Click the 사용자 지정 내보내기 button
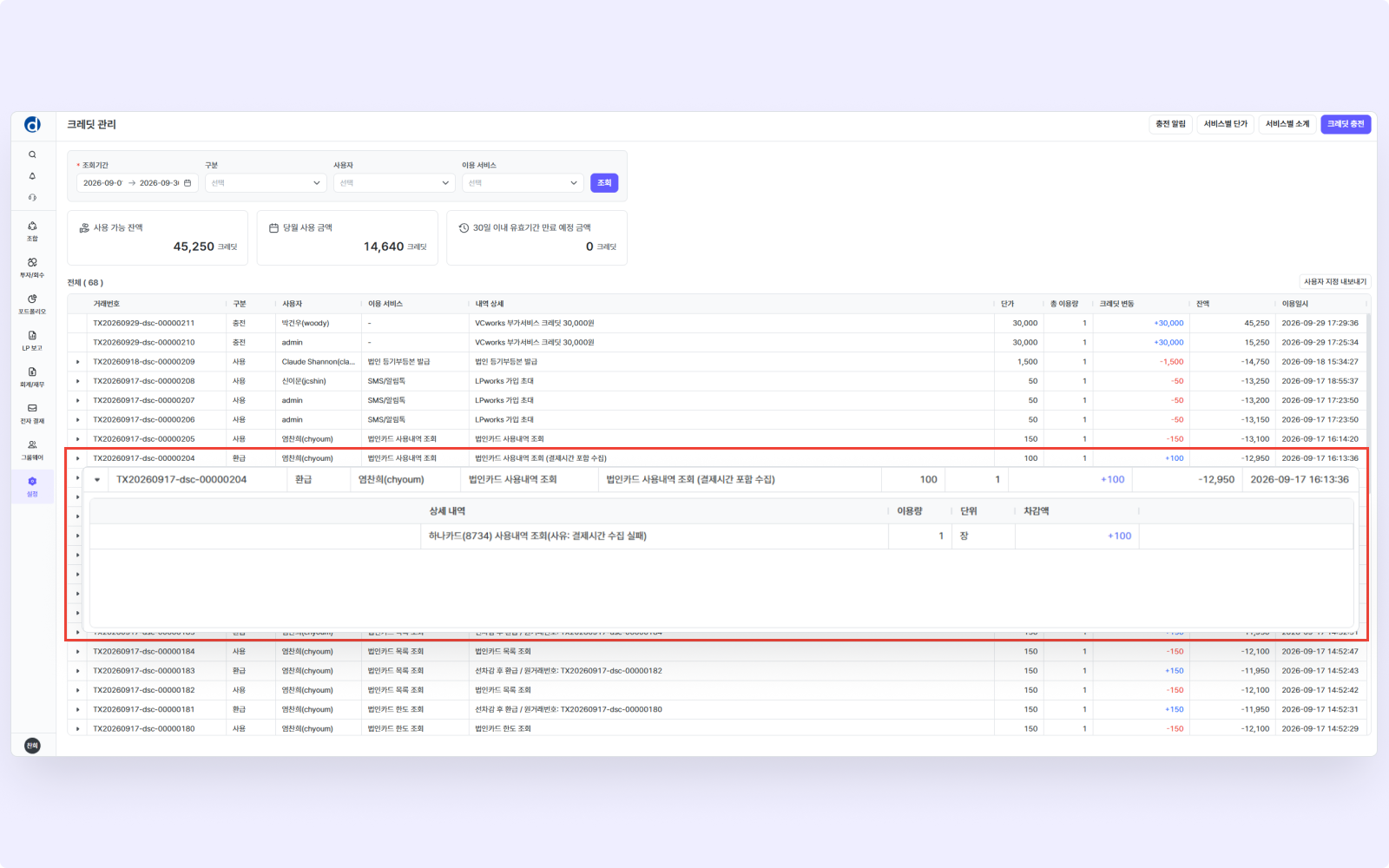1389x868 pixels. click(x=1335, y=281)
